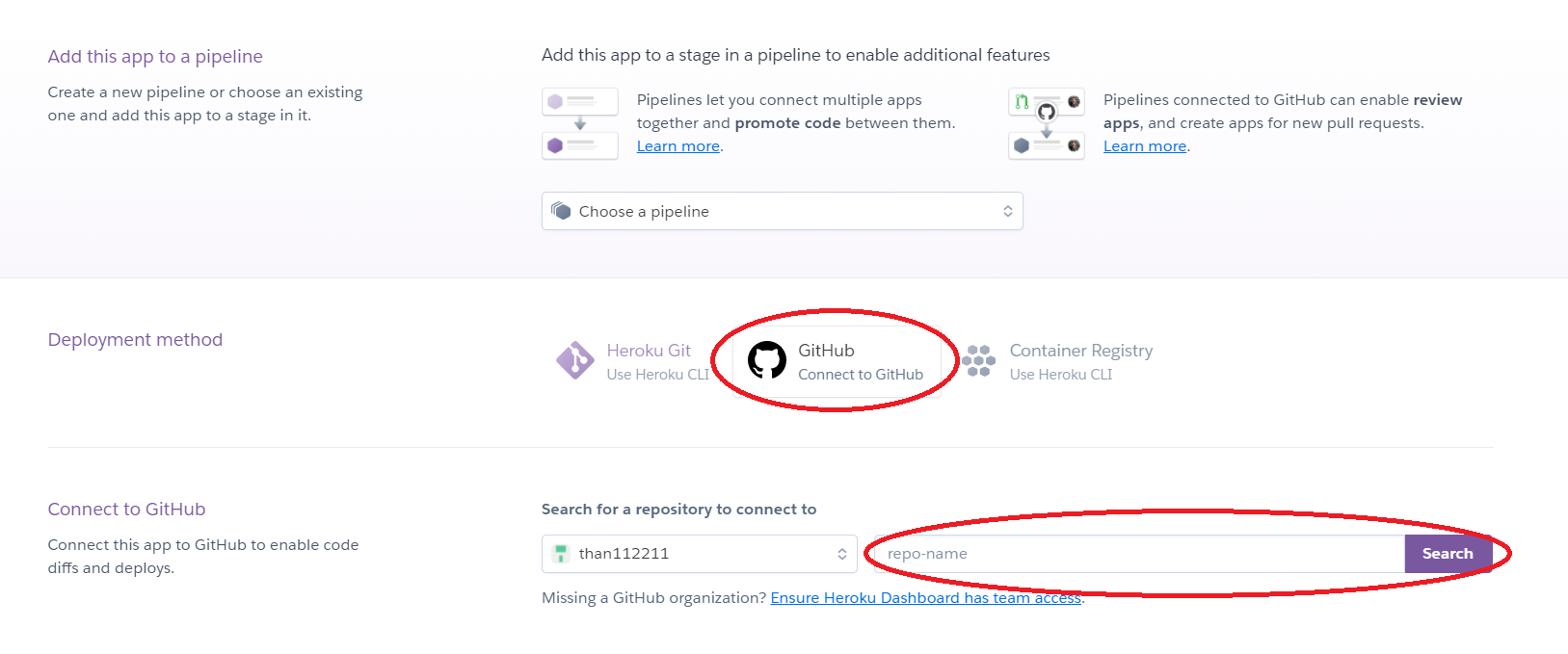Focus the repo-name search field
Screen dimensions: 1568x654
click(x=1138, y=554)
